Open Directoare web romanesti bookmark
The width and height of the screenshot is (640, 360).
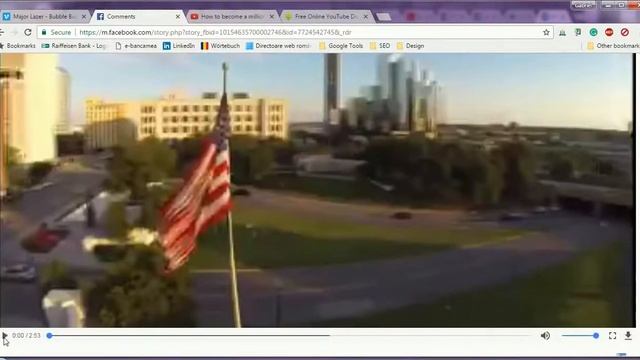coord(278,46)
